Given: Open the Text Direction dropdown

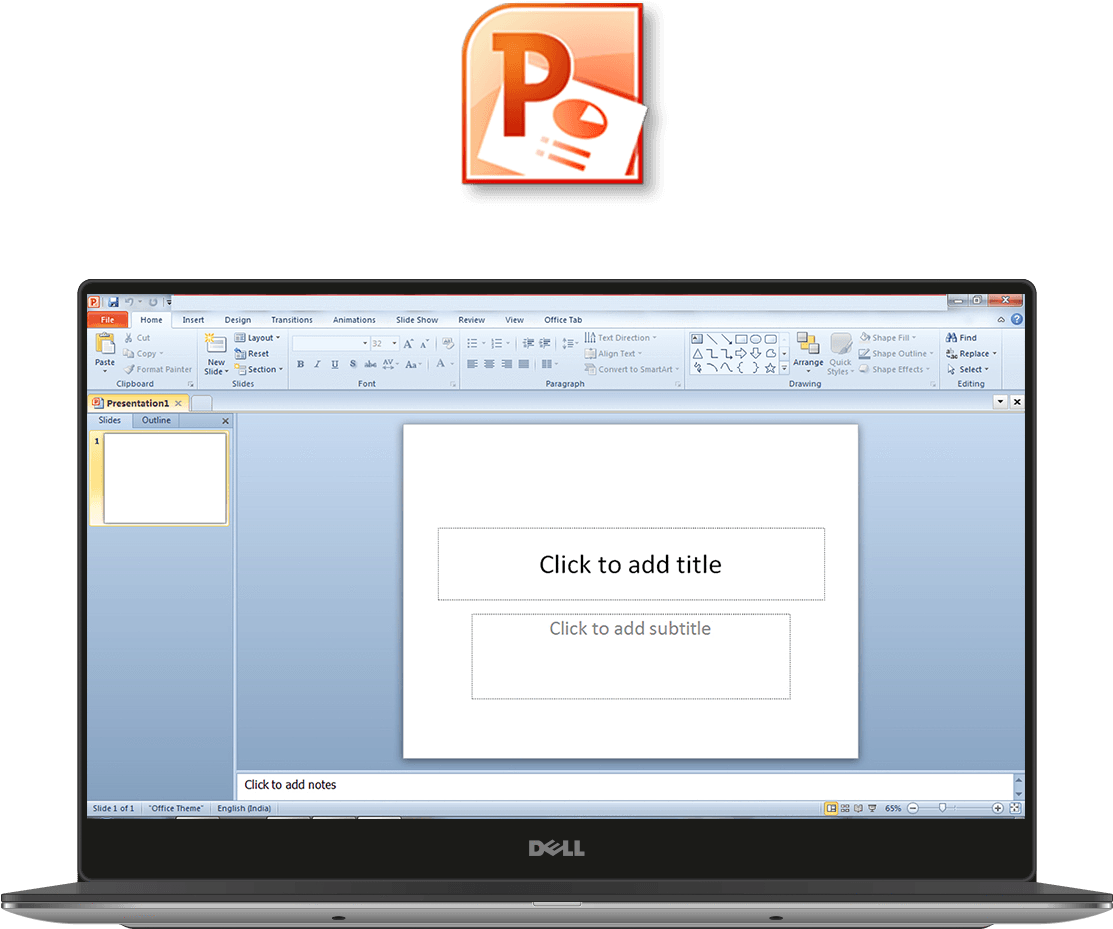Looking at the screenshot, I should 620,338.
